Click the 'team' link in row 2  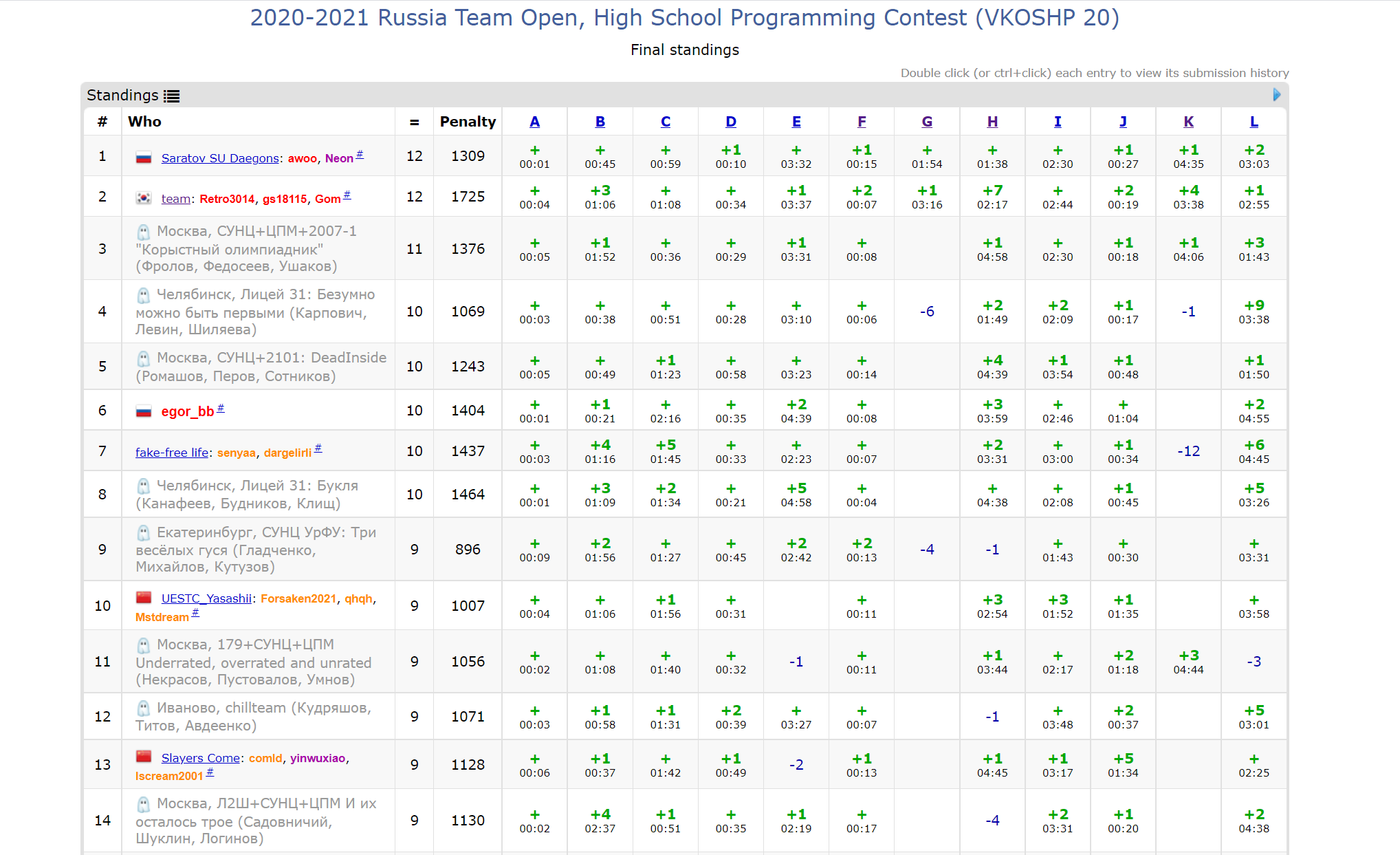coord(176,199)
